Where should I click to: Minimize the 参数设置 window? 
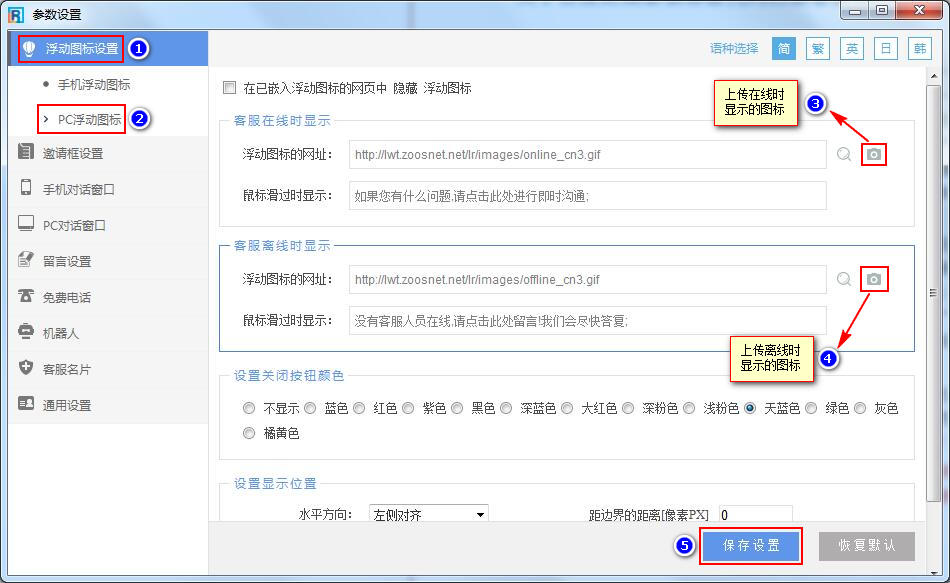tap(855, 10)
